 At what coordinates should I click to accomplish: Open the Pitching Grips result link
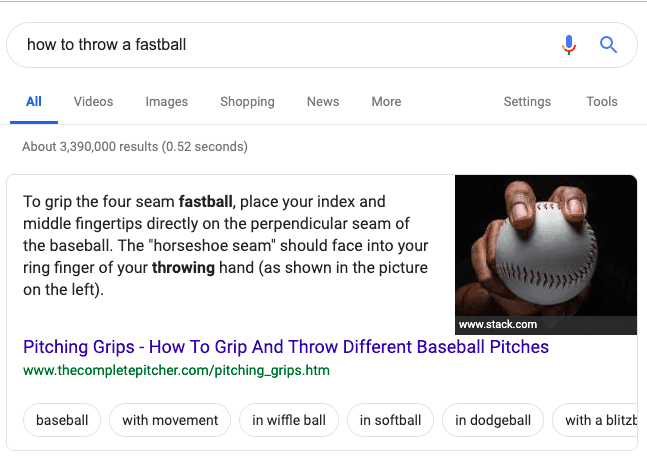(x=286, y=348)
